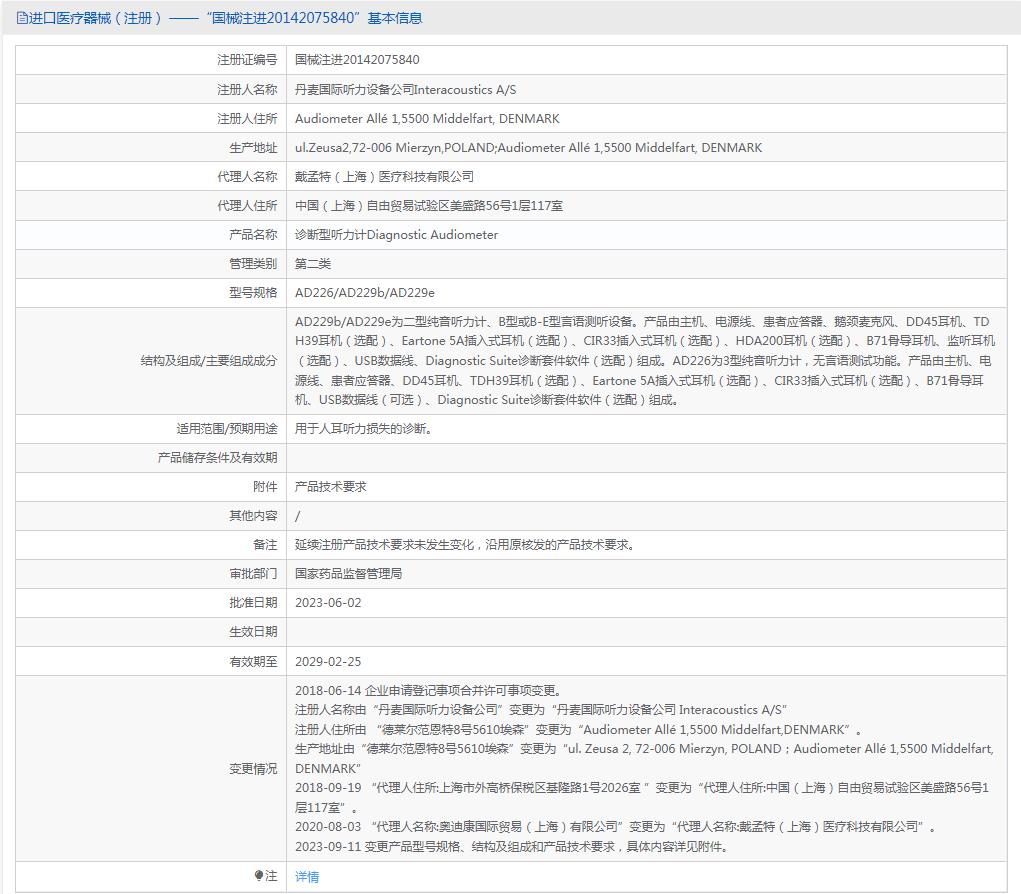Click approving department 国家药品监督管理局

coord(348,574)
